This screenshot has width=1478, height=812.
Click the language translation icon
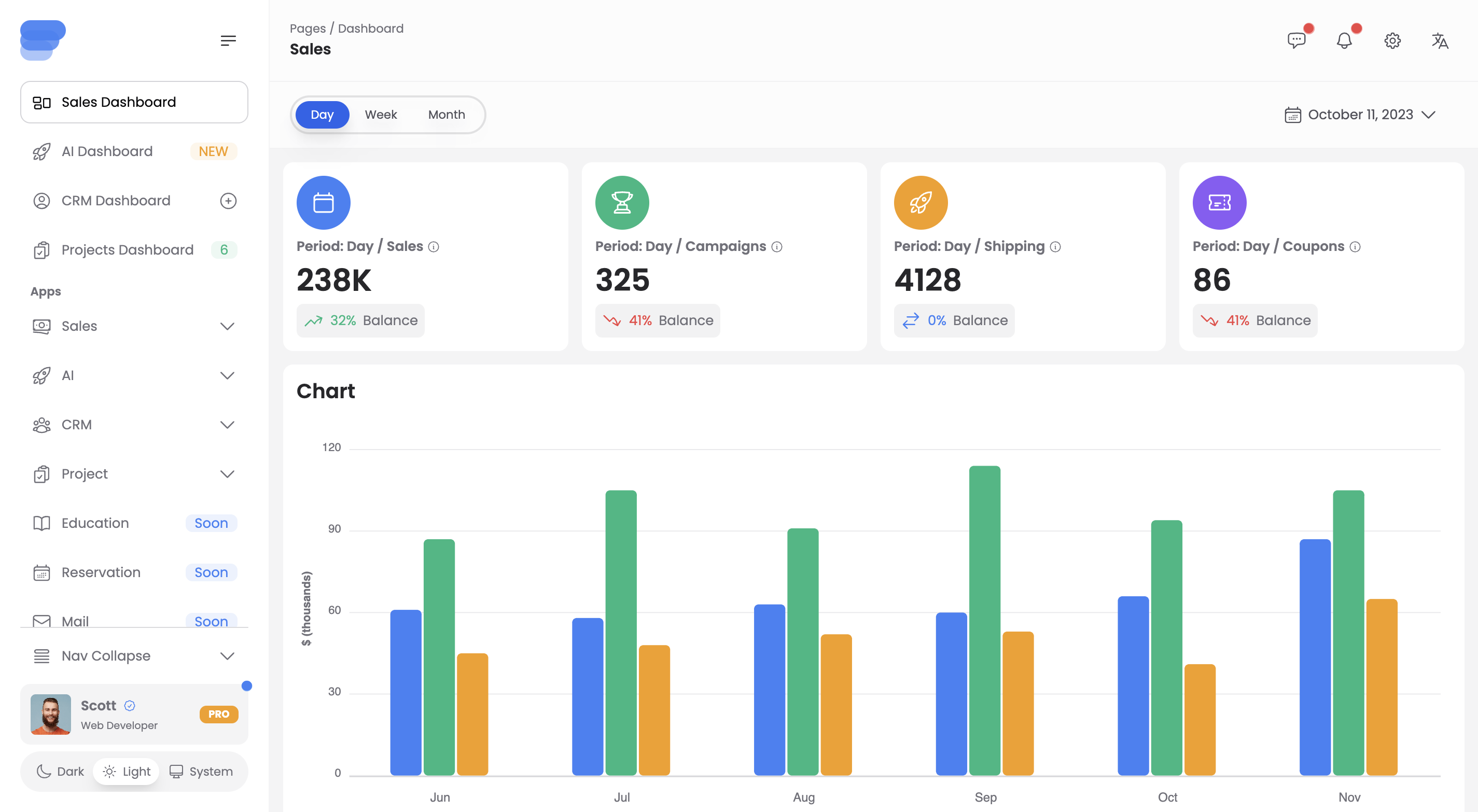tap(1440, 40)
